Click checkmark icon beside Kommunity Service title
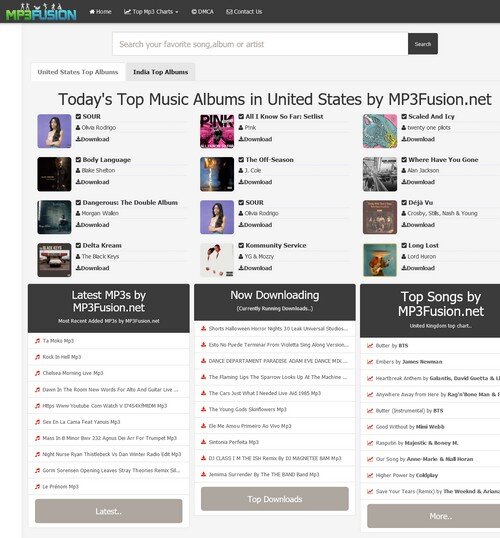 pyautogui.click(x=241, y=246)
